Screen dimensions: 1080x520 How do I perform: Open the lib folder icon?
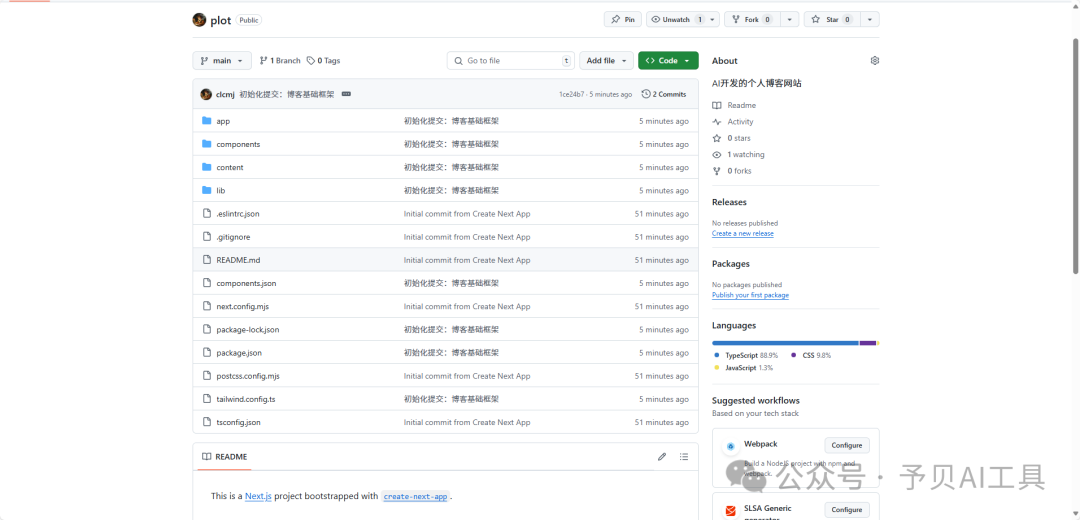tap(207, 190)
